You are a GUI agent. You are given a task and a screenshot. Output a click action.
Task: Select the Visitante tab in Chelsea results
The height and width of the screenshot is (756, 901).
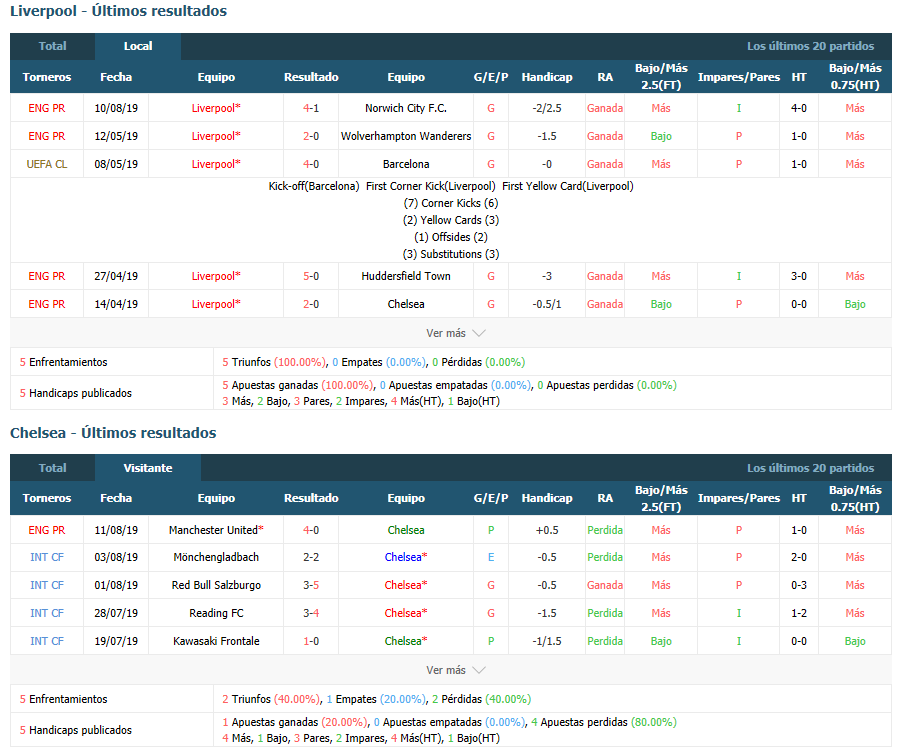(x=148, y=468)
